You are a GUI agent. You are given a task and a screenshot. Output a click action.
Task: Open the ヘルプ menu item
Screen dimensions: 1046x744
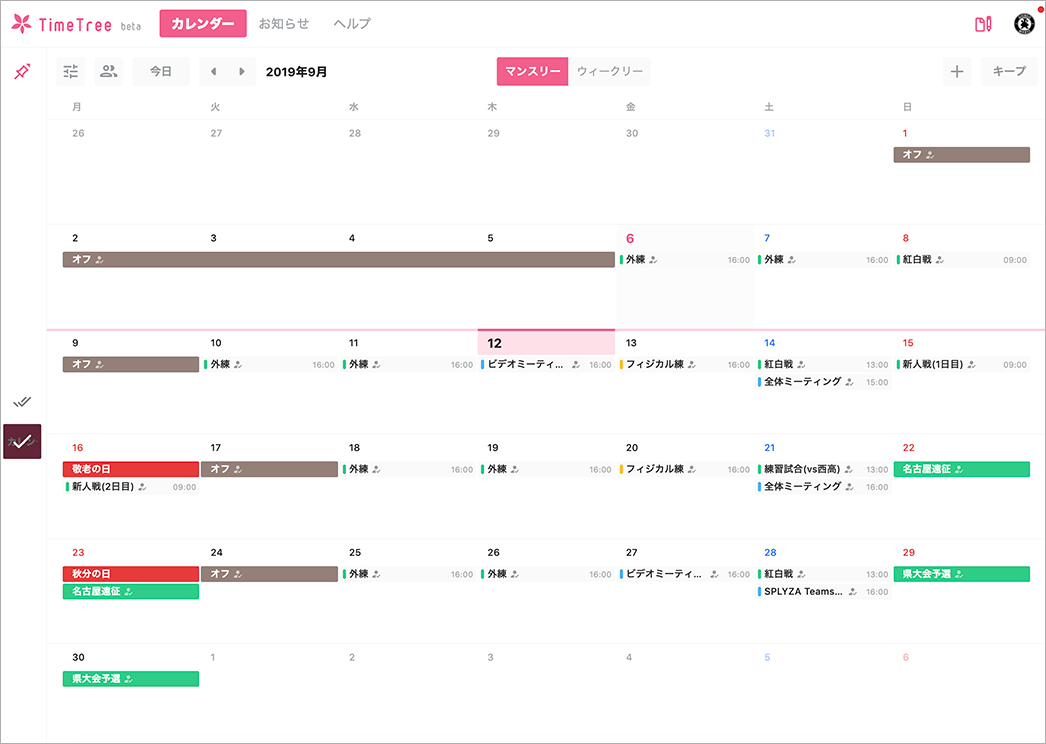pyautogui.click(x=352, y=24)
